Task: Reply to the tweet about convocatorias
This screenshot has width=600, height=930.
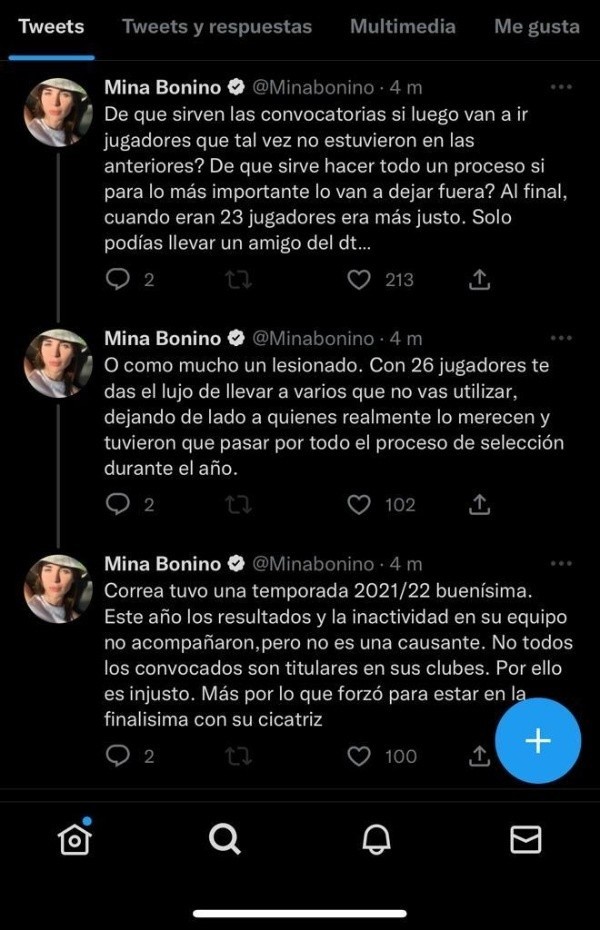Action: pyautogui.click(x=119, y=280)
